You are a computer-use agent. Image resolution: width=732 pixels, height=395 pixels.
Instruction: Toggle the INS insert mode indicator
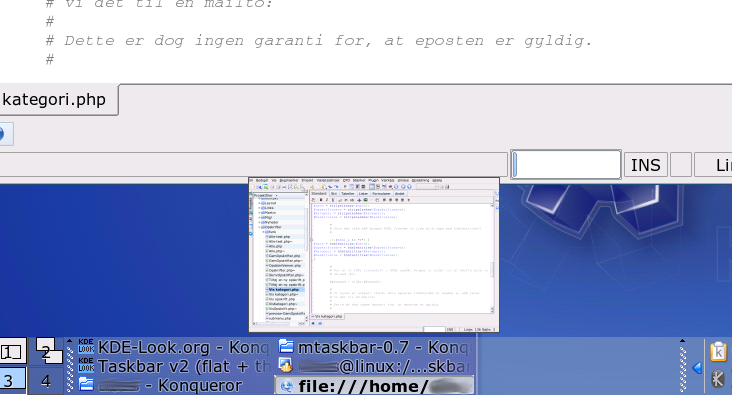tap(646, 165)
